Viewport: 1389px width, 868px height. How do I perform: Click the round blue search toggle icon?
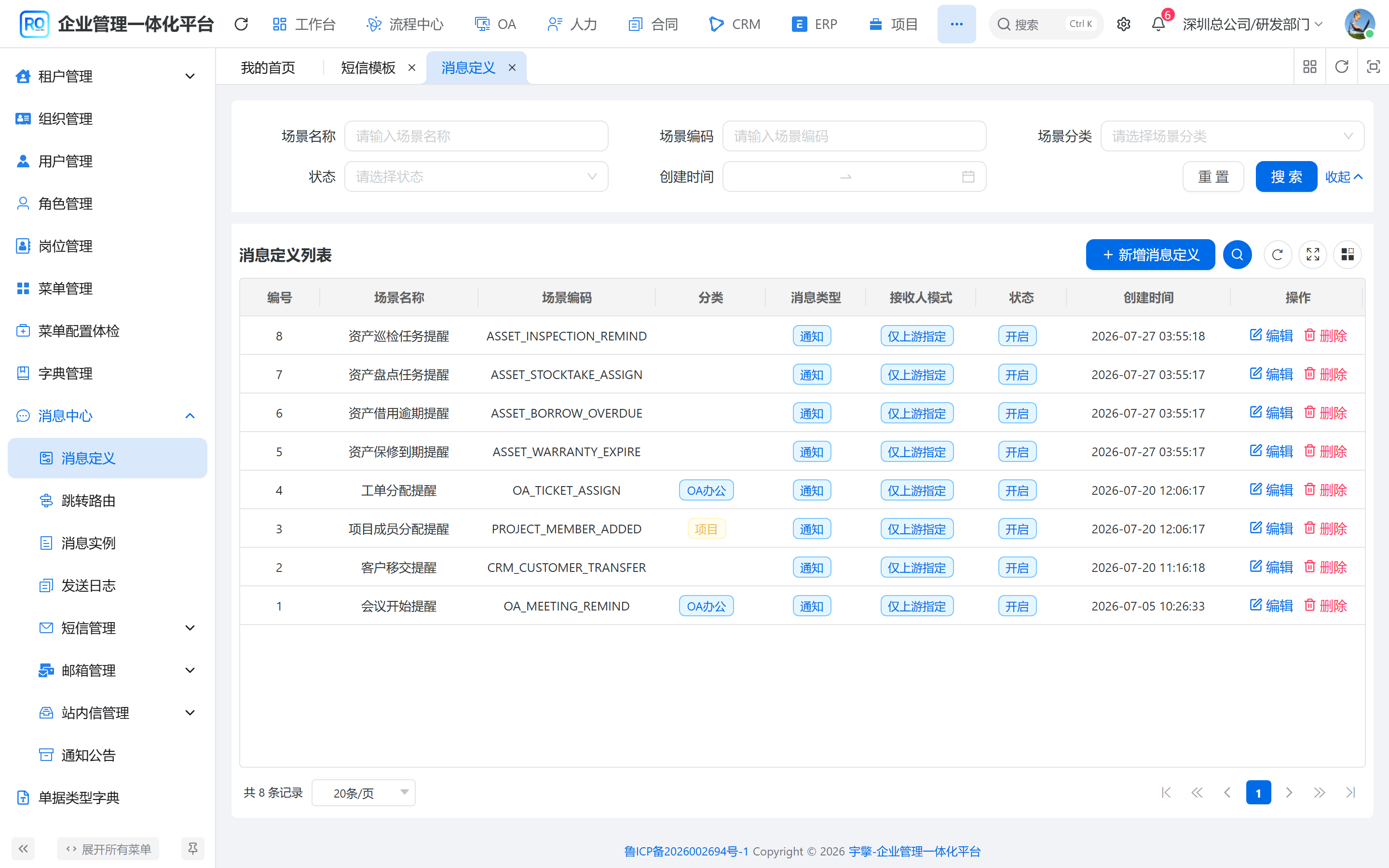[1237, 255]
